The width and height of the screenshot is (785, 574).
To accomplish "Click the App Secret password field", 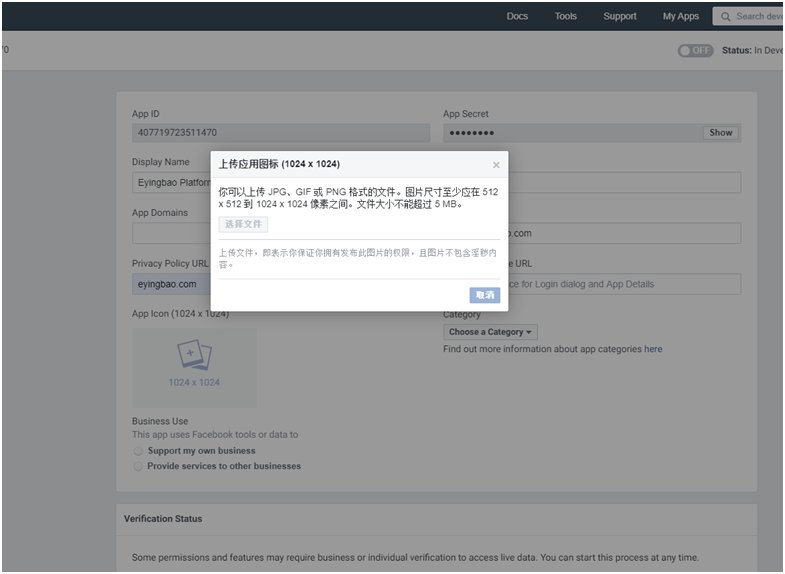I will tap(572, 132).
